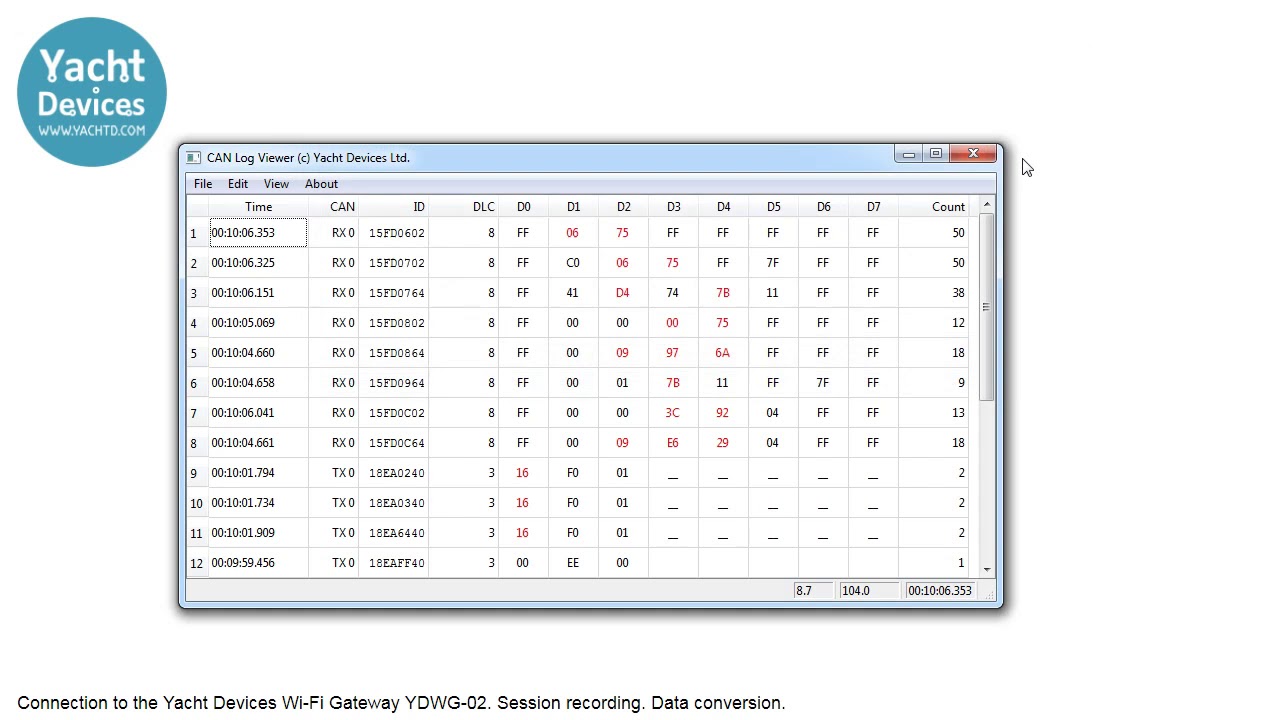
Task: Click D3 value 97 in row 5
Action: pos(673,353)
